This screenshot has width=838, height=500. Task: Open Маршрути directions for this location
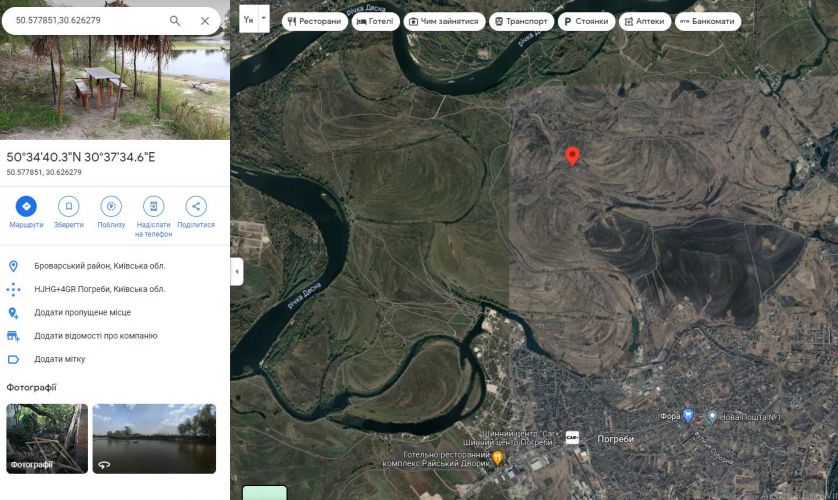coord(26,207)
